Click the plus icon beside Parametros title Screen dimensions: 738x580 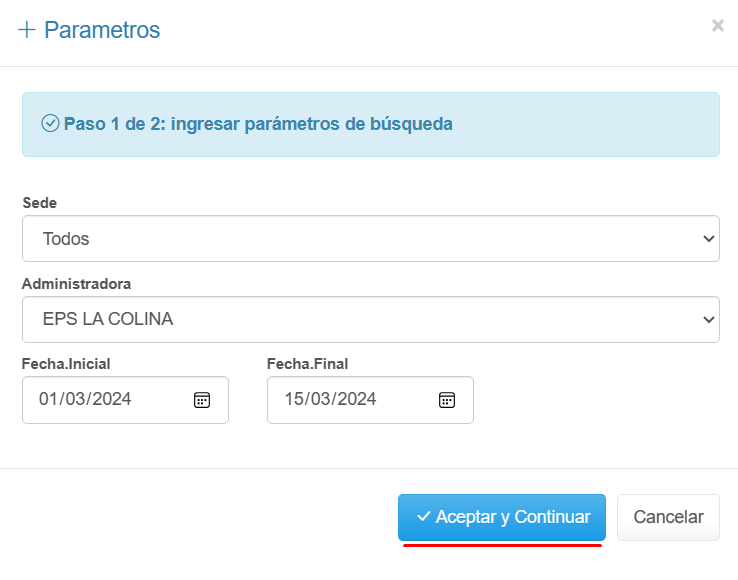point(26,30)
